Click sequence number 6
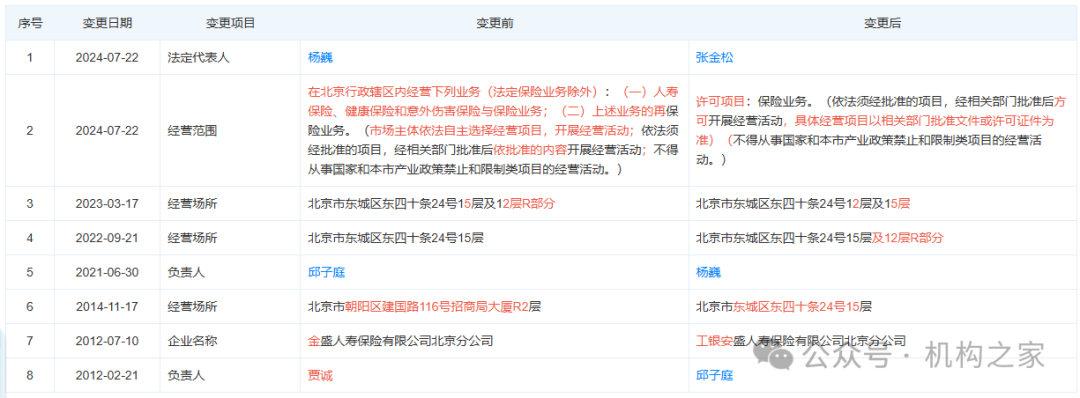The image size is (1080, 398). click(x=30, y=306)
